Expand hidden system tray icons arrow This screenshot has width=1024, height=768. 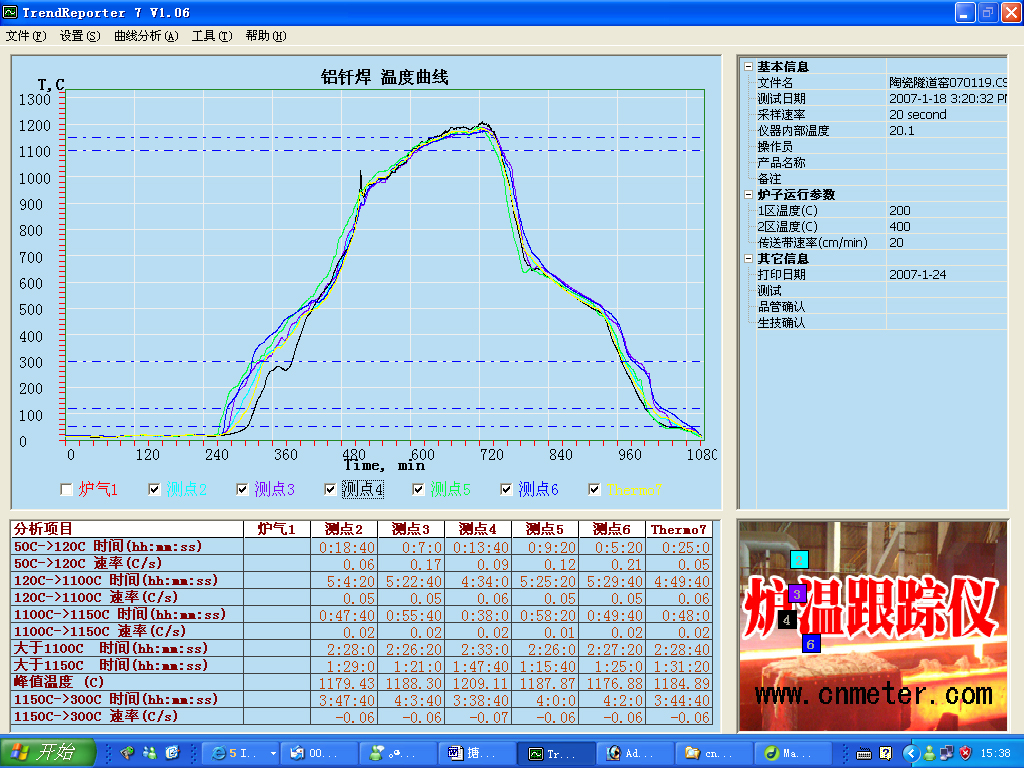[910, 753]
